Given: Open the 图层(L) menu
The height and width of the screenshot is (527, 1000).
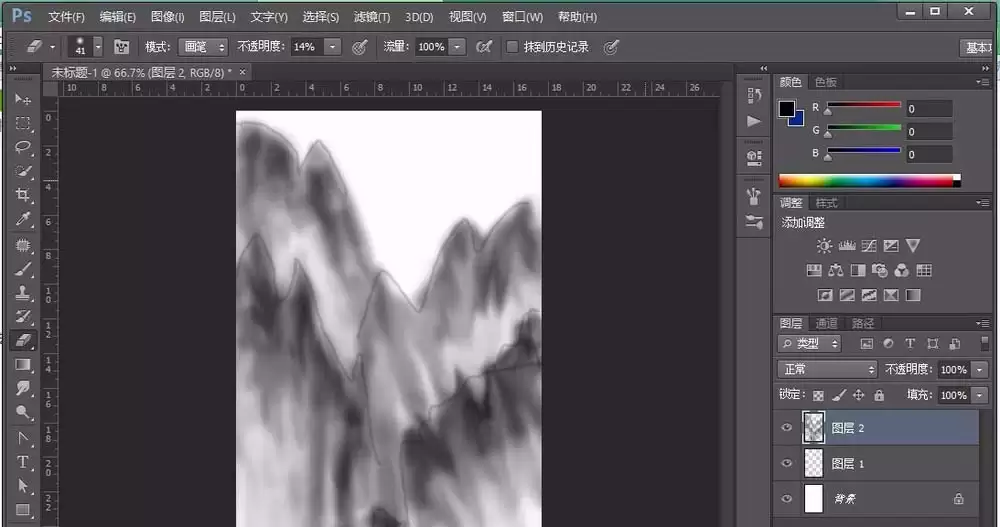Looking at the screenshot, I should point(217,17).
